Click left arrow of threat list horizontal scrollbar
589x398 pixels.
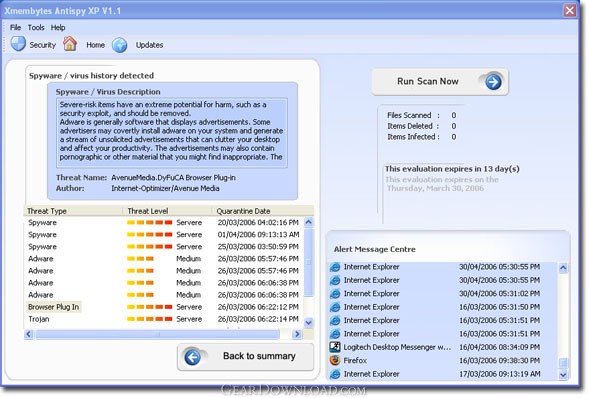pos(29,334)
